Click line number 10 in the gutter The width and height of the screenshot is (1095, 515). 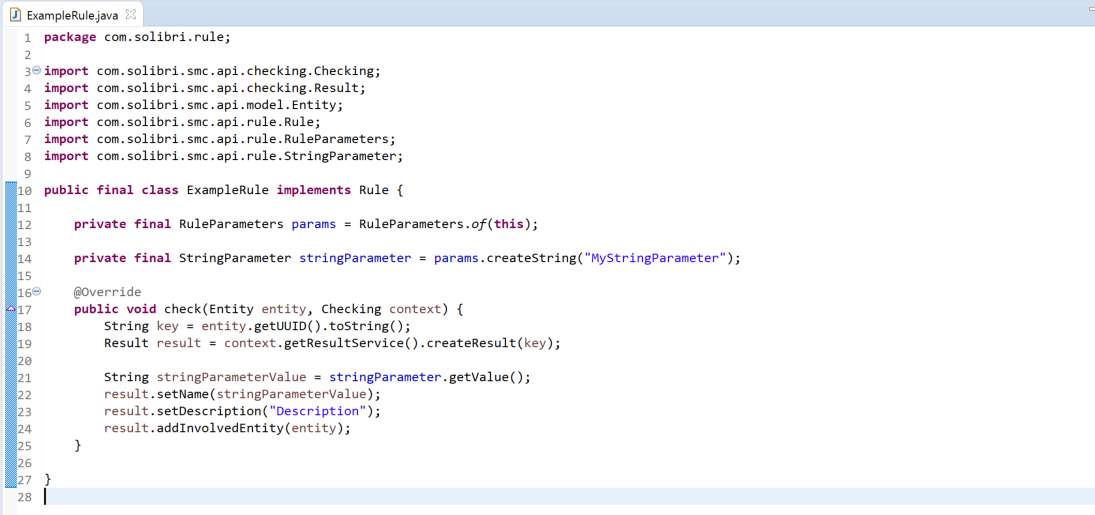tap(26, 190)
